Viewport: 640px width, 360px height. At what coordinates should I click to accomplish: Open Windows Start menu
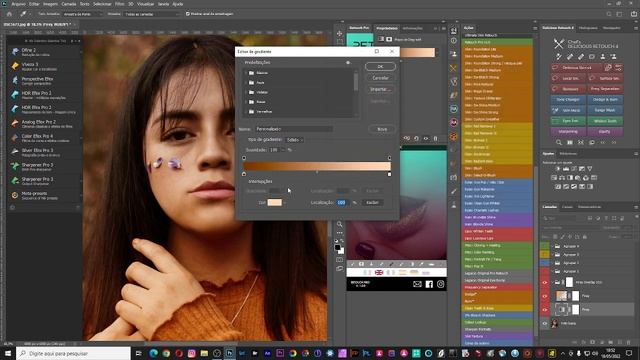7,353
